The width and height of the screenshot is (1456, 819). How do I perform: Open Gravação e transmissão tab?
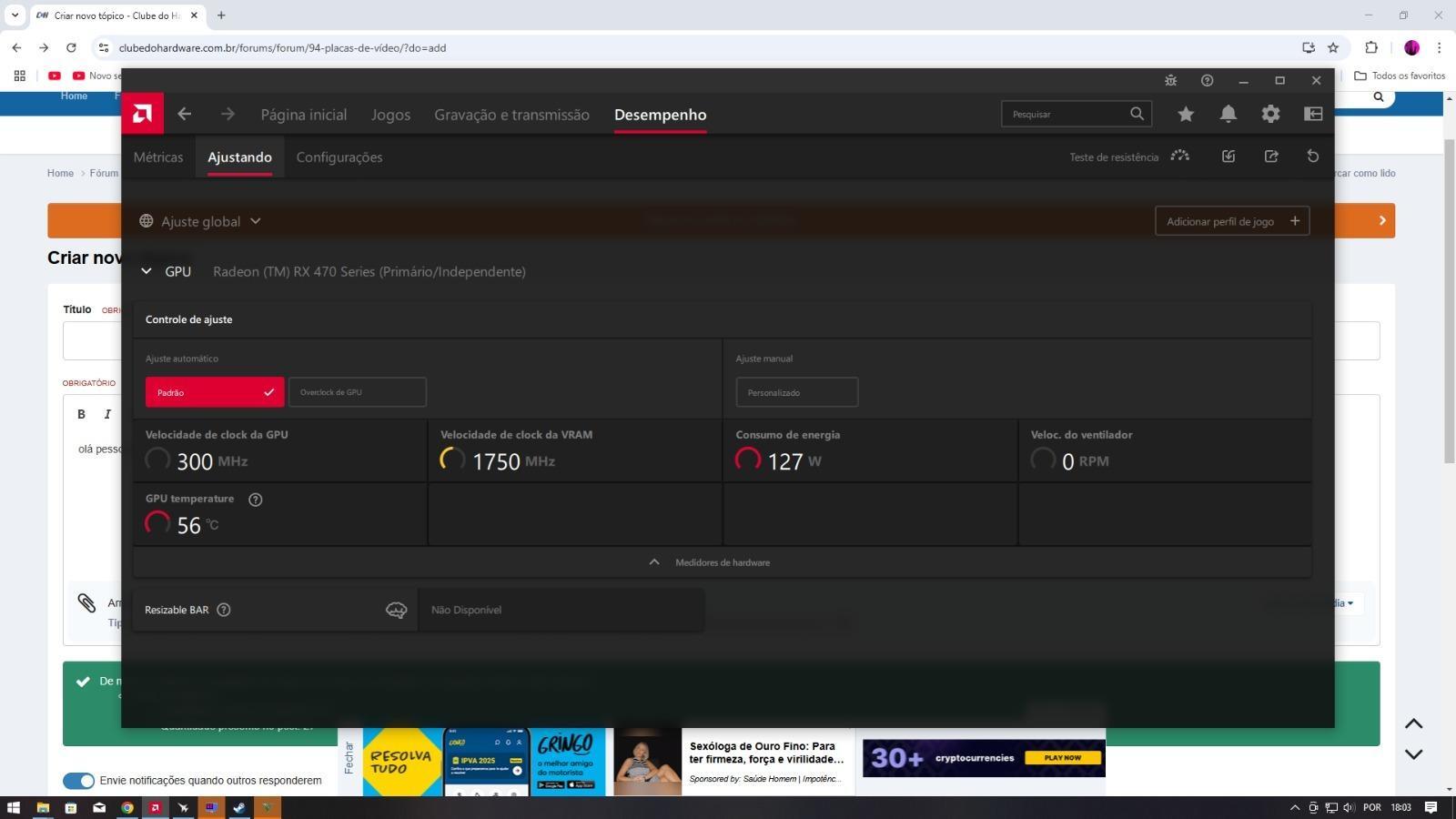[x=511, y=115]
